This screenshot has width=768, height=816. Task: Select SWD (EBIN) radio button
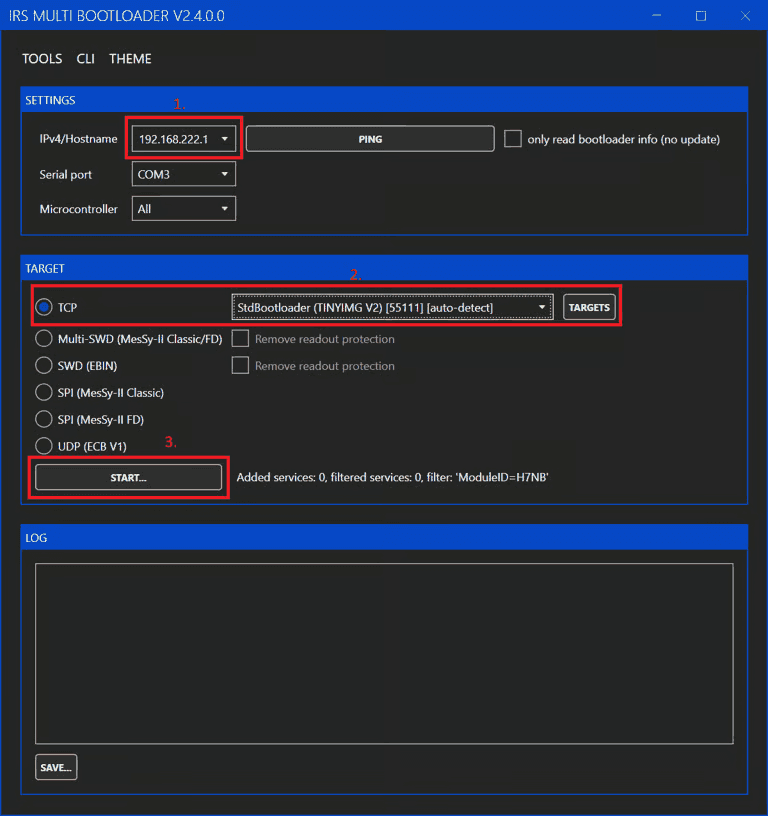(44, 365)
